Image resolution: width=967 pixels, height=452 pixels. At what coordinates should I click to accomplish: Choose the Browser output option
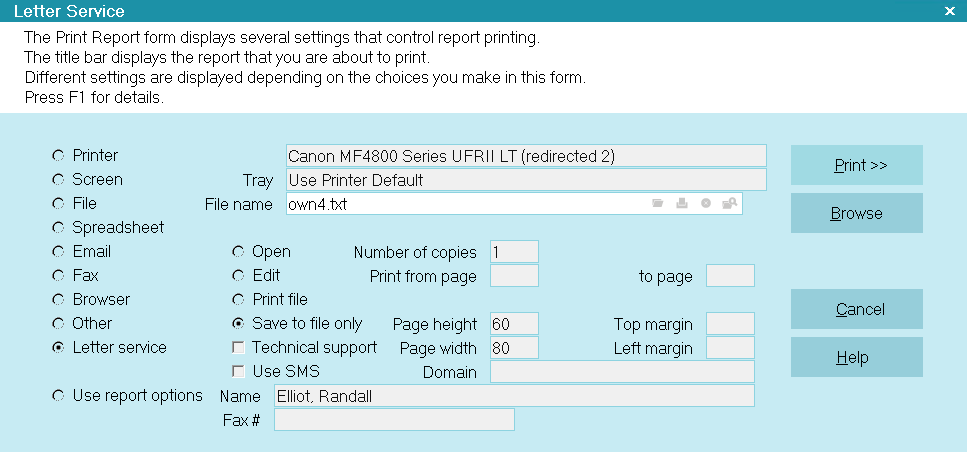tap(58, 300)
